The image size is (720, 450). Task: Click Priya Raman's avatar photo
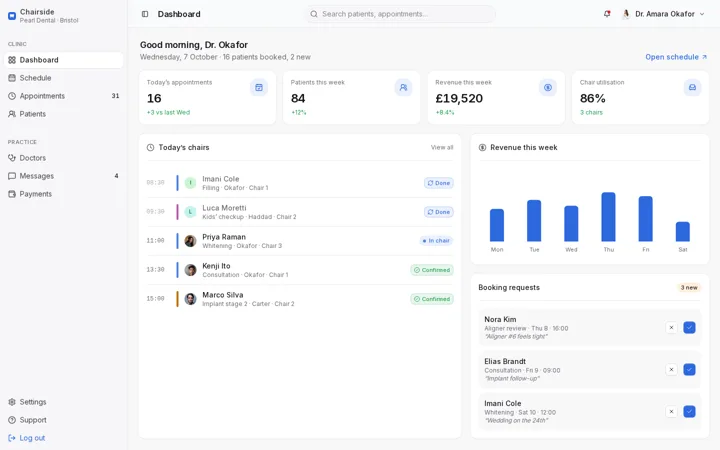pyautogui.click(x=190, y=241)
